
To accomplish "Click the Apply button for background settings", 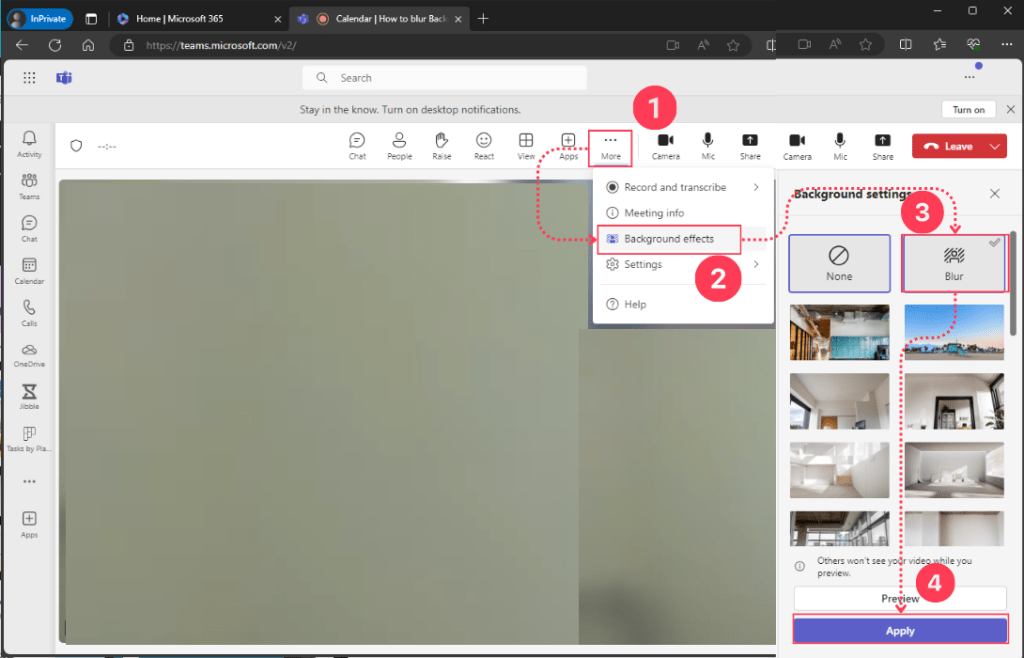I will point(899,630).
